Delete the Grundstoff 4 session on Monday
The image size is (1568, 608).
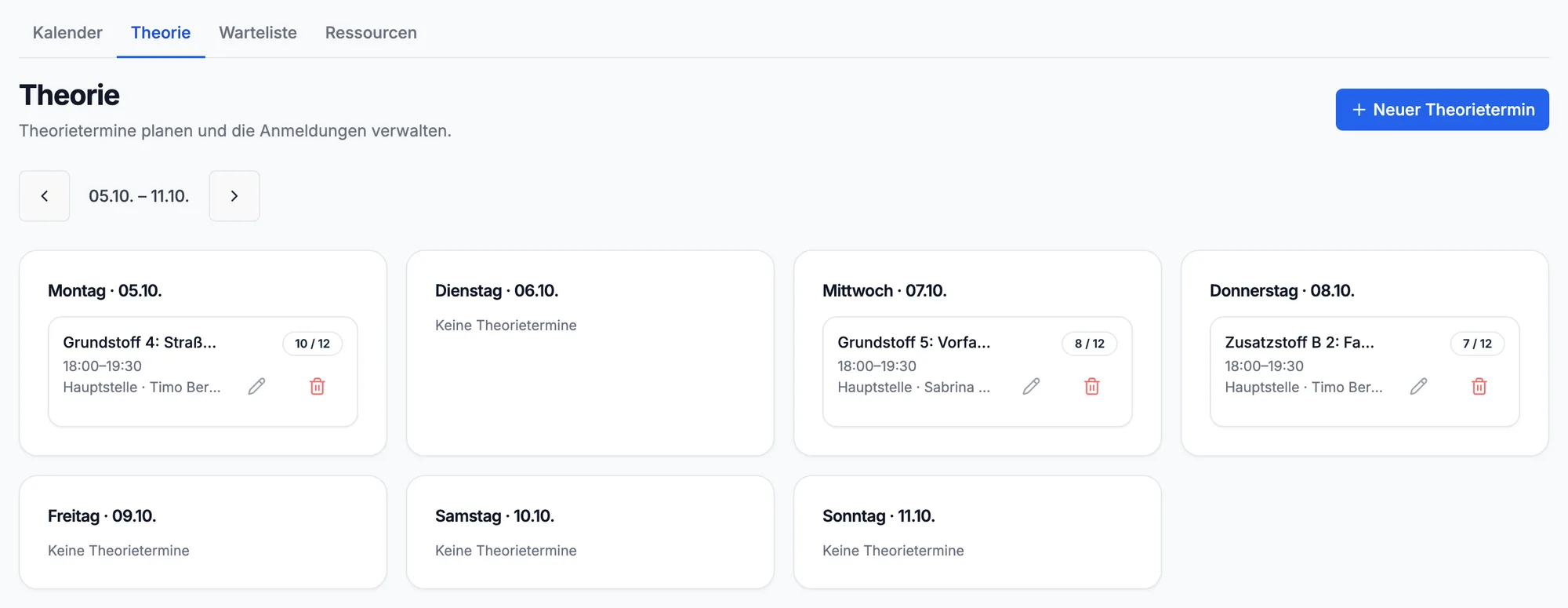(x=318, y=386)
